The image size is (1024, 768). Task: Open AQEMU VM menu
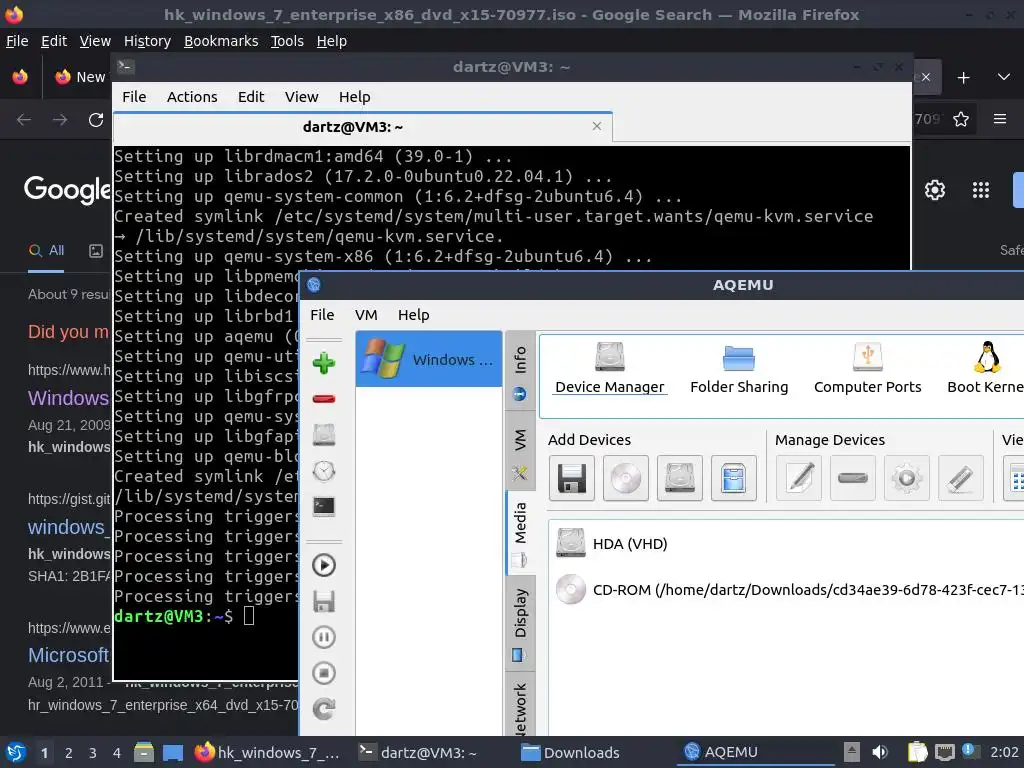(366, 315)
